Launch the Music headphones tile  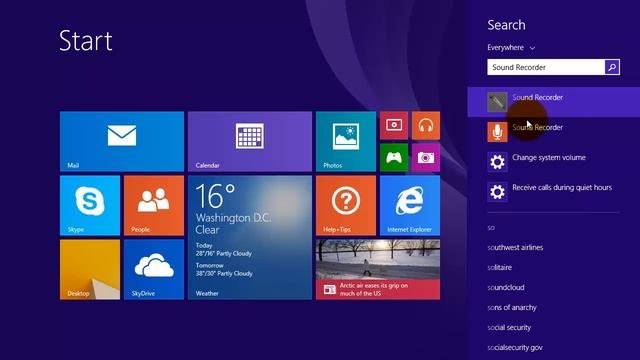click(x=426, y=125)
